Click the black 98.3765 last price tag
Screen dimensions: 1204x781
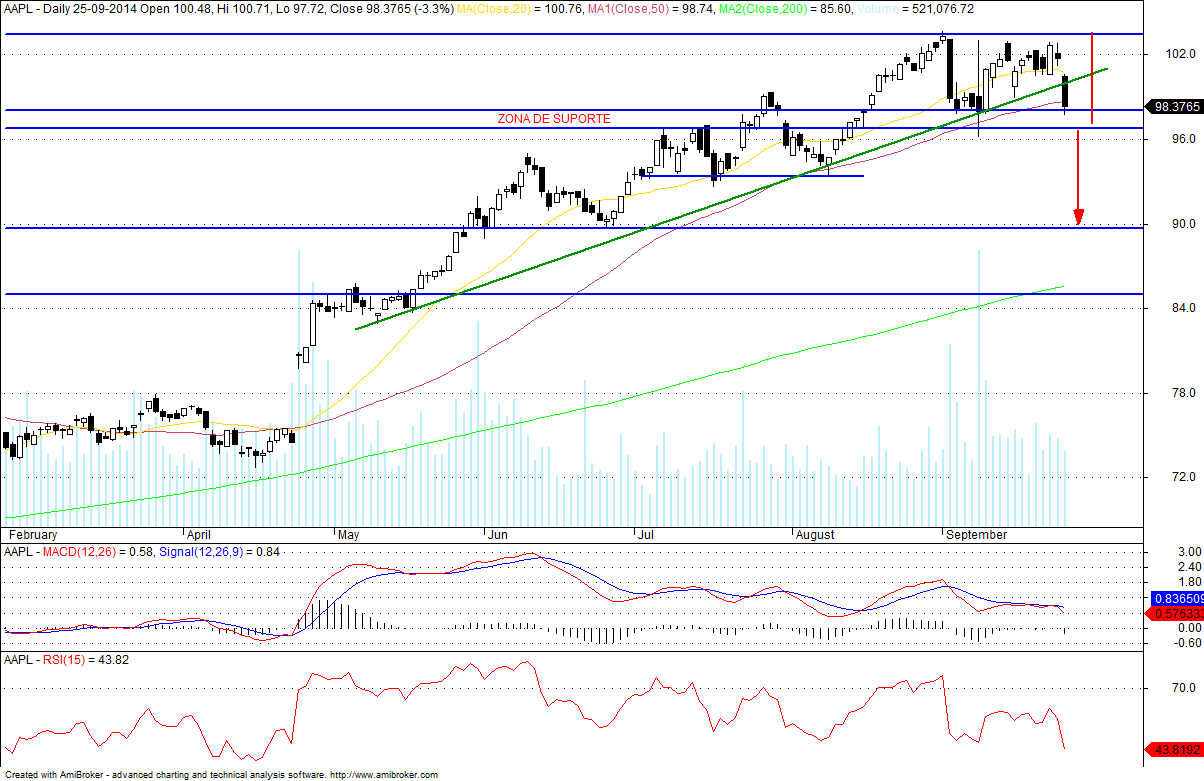coord(1175,106)
